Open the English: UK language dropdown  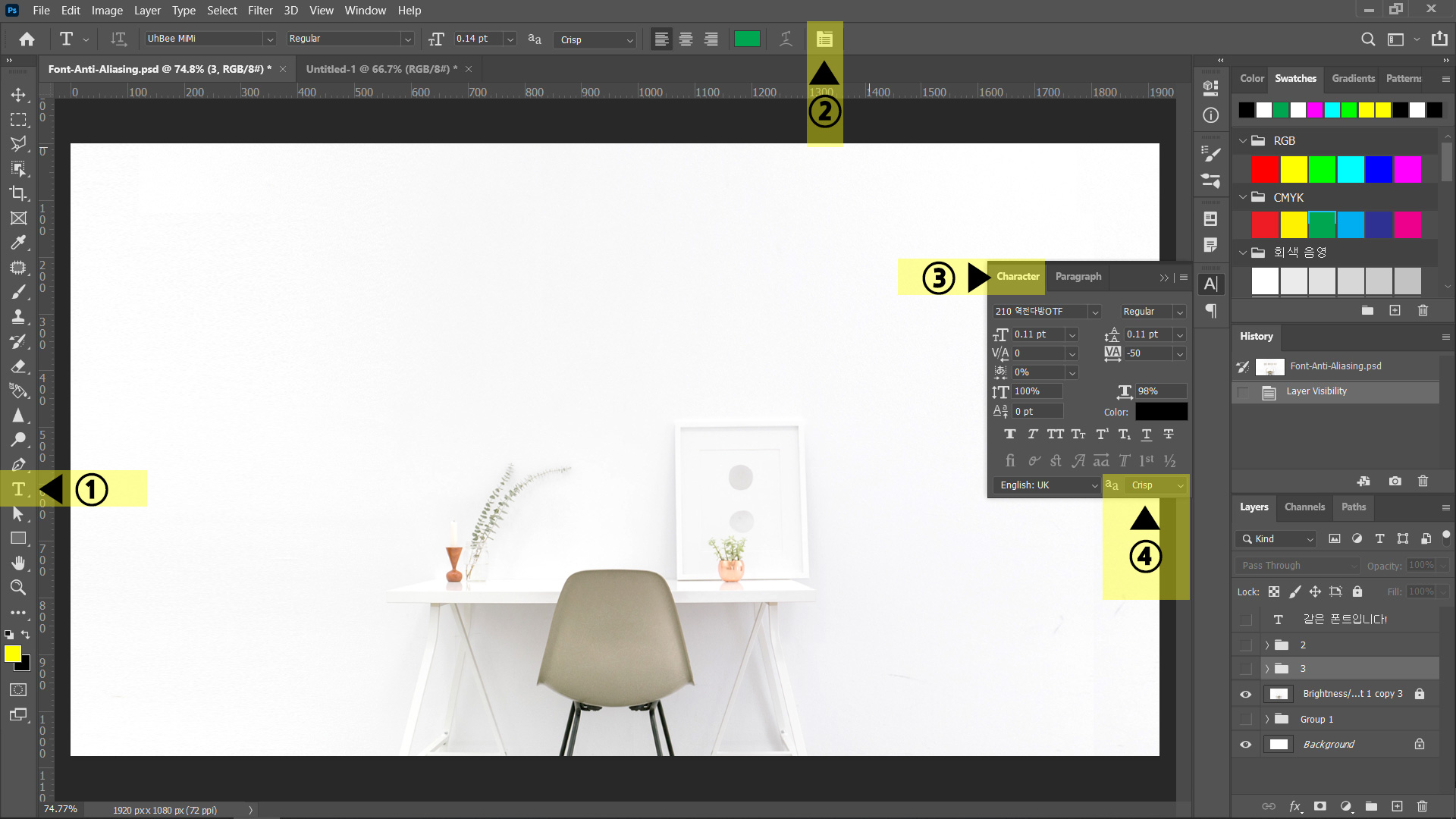(x=1046, y=485)
